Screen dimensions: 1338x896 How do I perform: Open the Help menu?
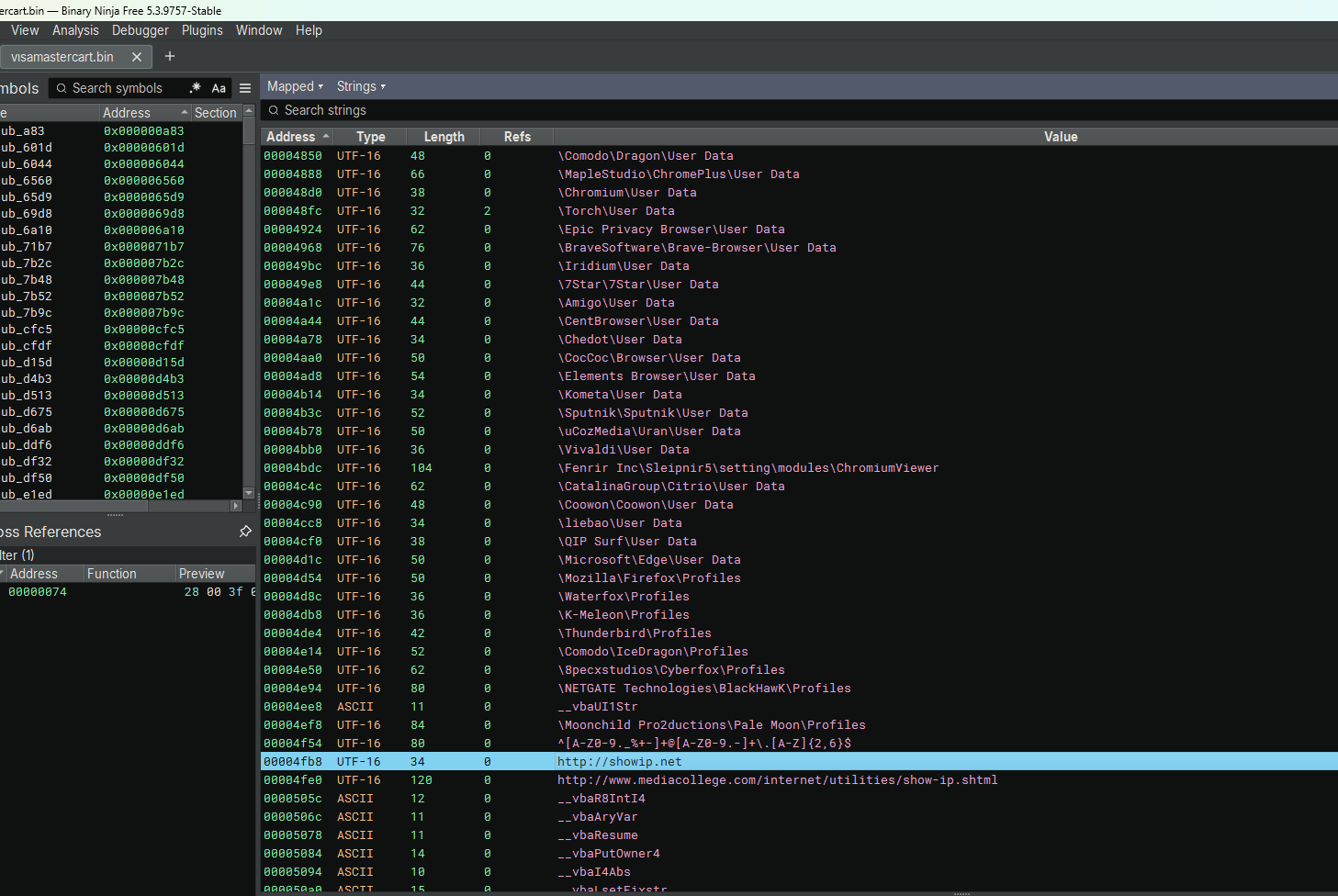(x=309, y=30)
